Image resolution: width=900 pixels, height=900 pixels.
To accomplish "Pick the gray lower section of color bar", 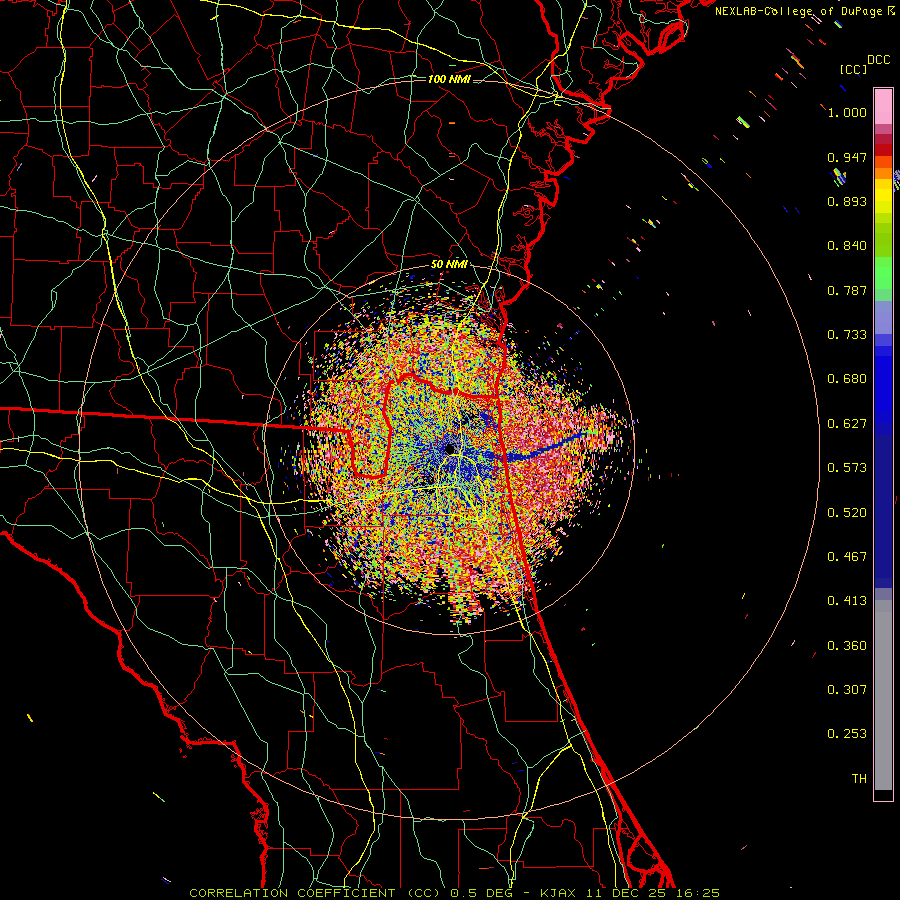I will tap(883, 695).
